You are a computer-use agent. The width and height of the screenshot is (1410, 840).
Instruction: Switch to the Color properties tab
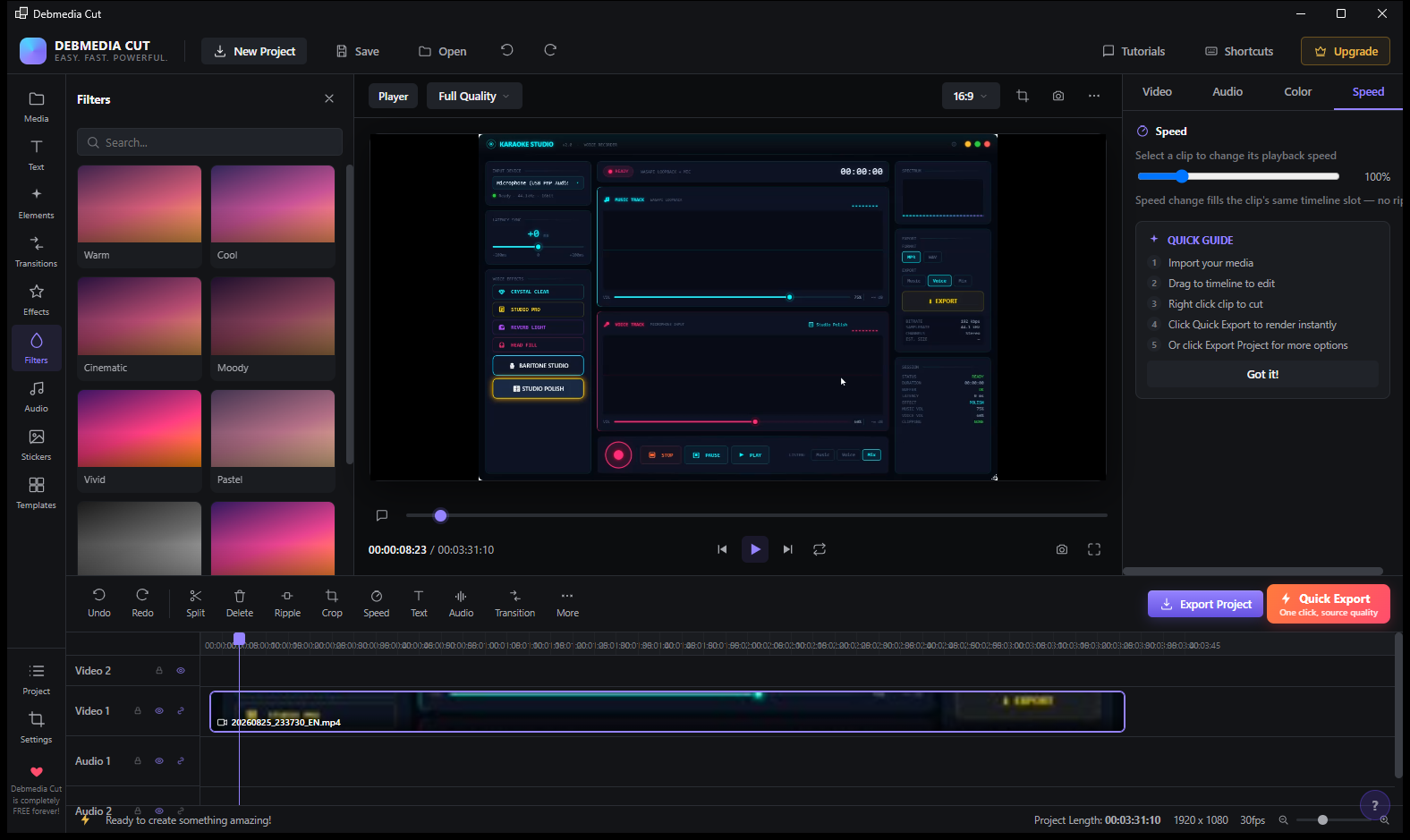pos(1298,91)
